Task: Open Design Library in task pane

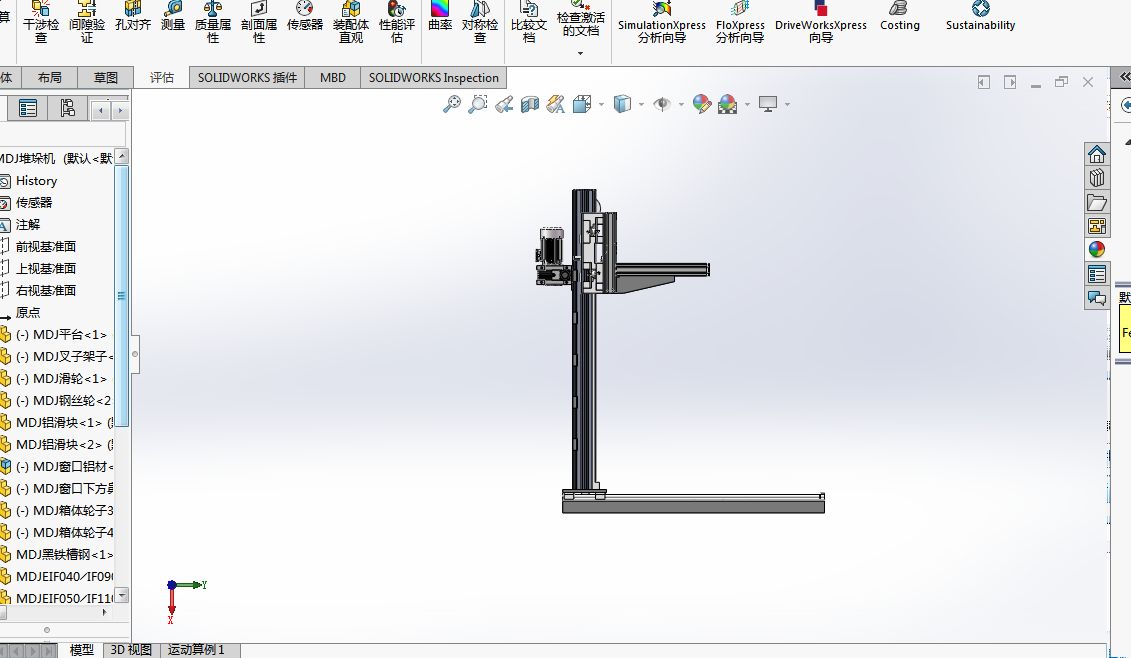Action: click(x=1096, y=178)
